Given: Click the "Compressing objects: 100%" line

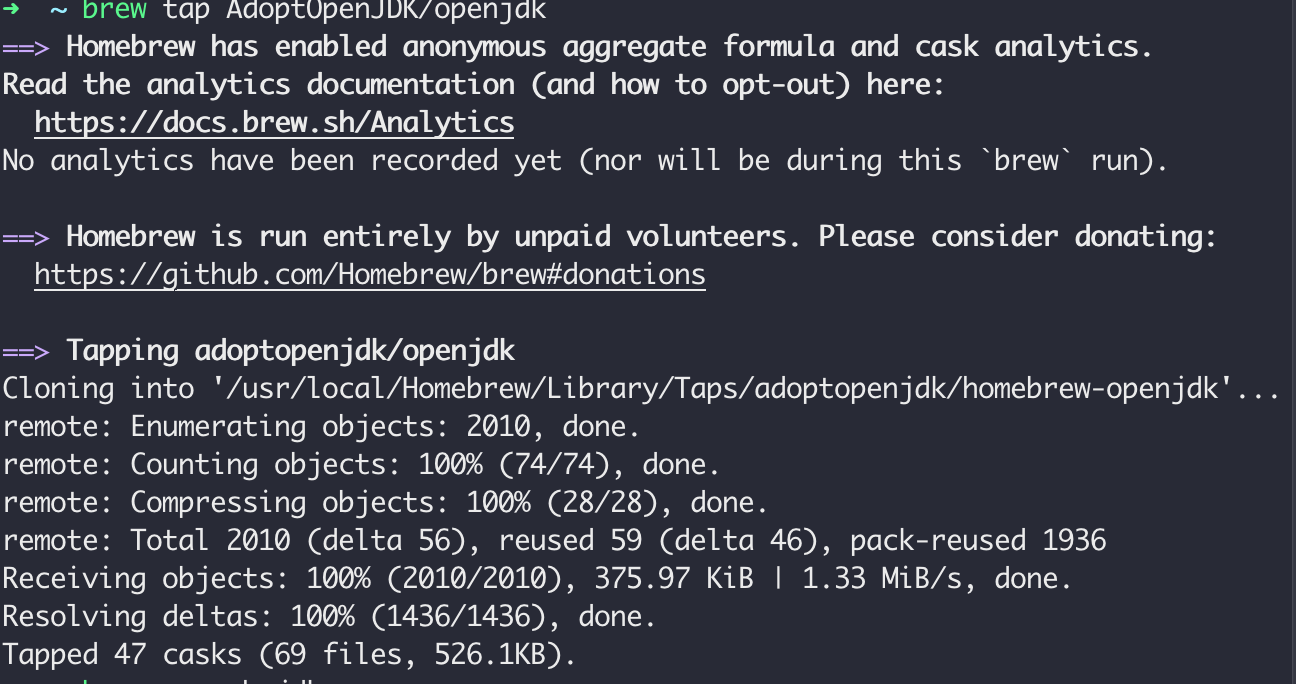Looking at the screenshot, I should click(x=385, y=503).
